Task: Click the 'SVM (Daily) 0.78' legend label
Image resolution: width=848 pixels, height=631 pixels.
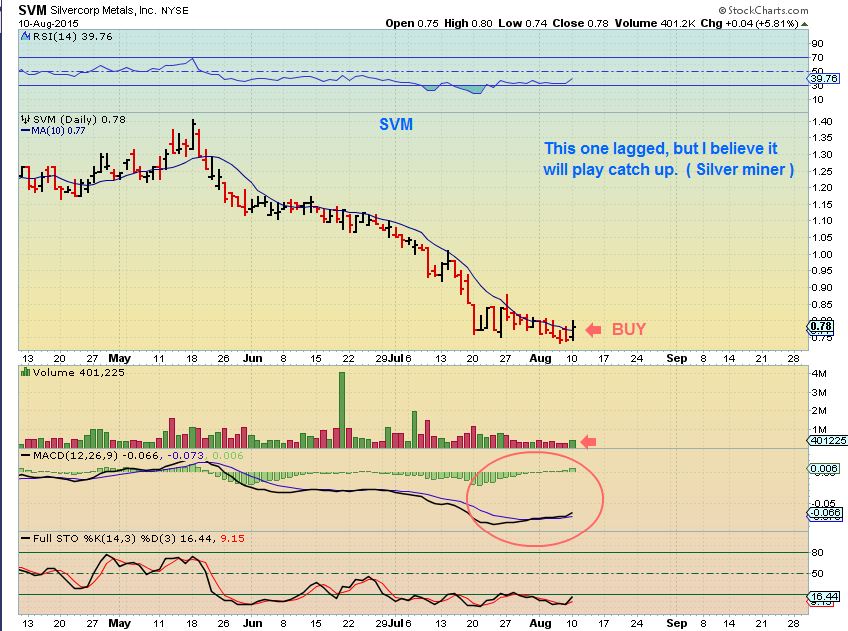Action: point(79,119)
